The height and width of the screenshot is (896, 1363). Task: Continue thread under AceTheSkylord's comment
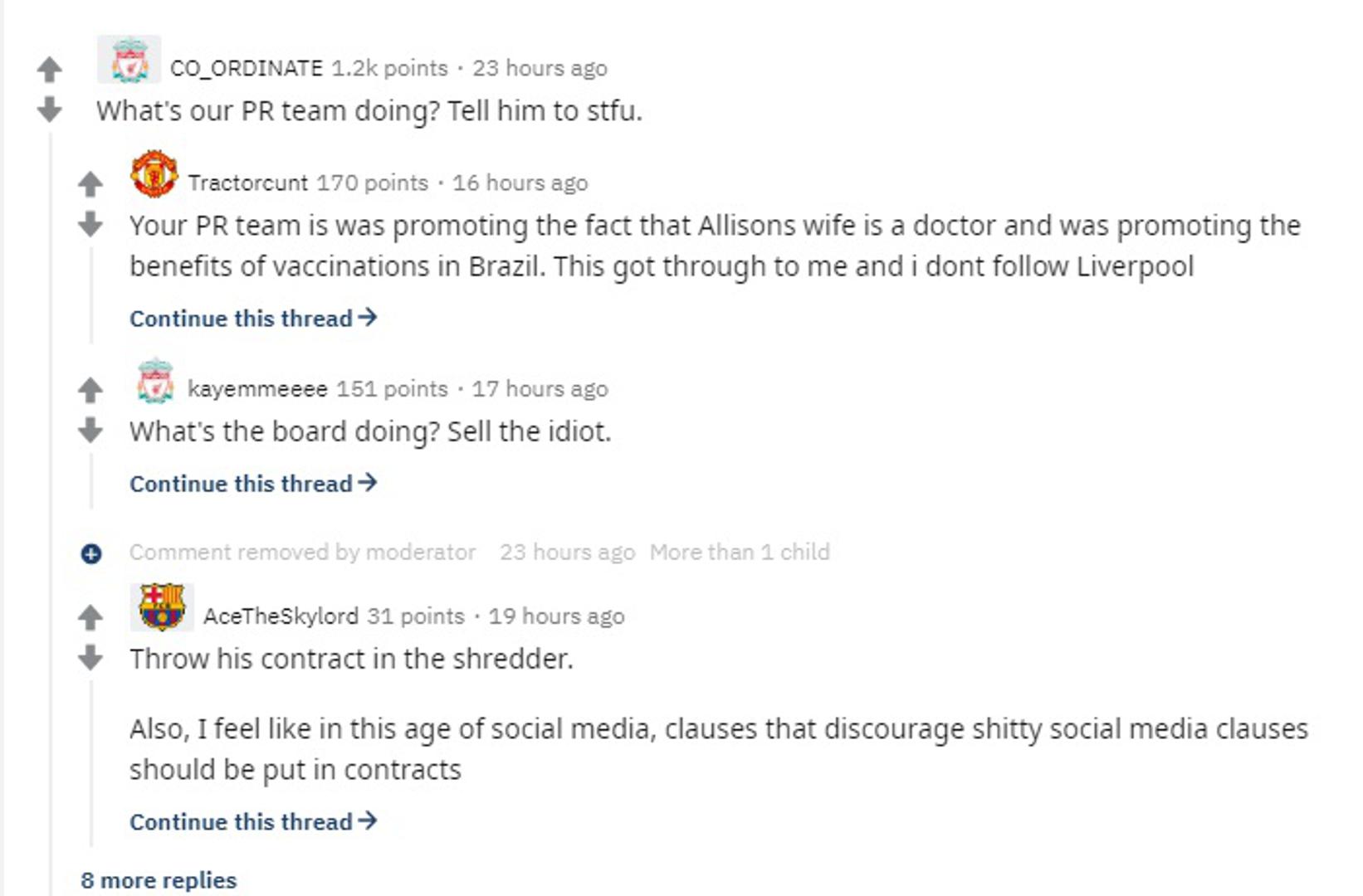[253, 821]
